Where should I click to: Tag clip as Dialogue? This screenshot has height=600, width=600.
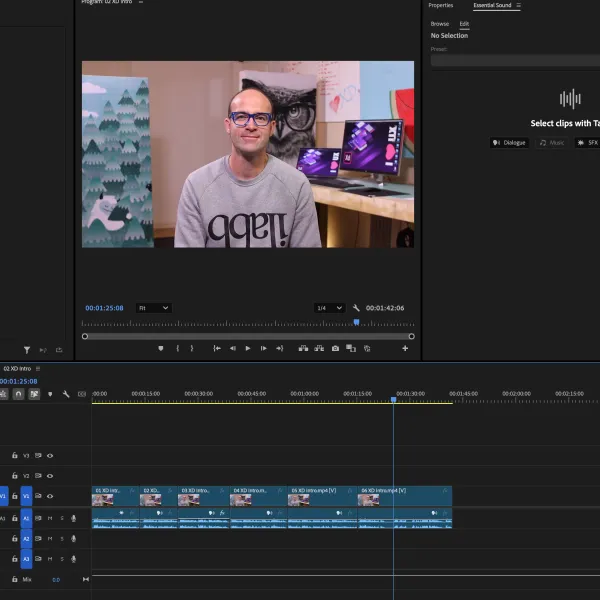point(509,143)
